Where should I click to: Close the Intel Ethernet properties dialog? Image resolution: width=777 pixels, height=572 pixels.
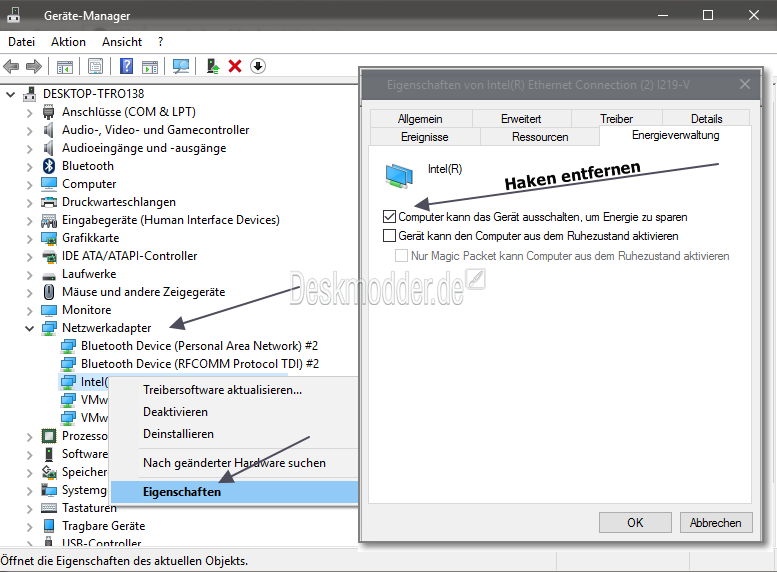[x=745, y=84]
